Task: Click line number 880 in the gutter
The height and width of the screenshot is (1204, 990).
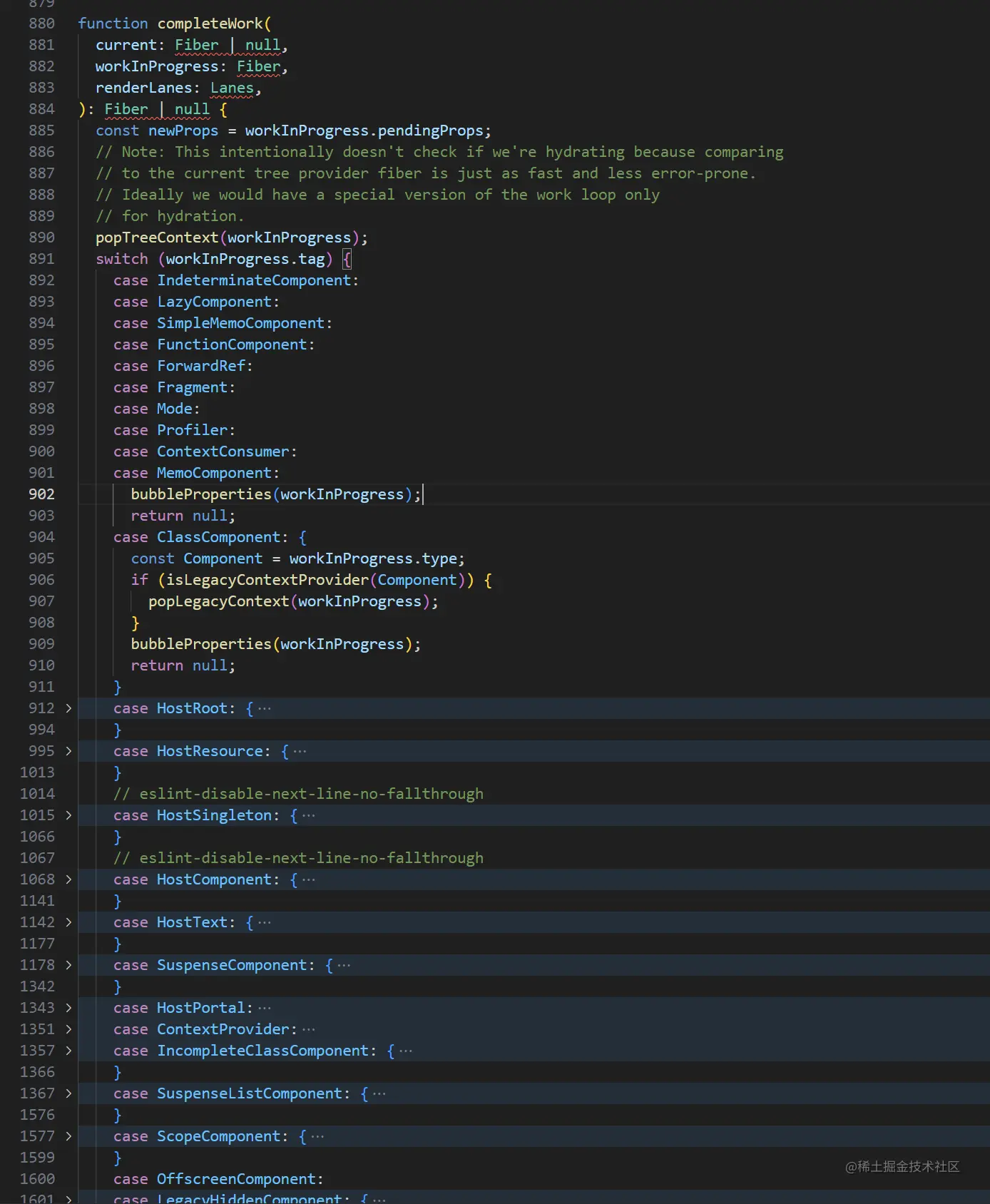Action: pos(41,24)
